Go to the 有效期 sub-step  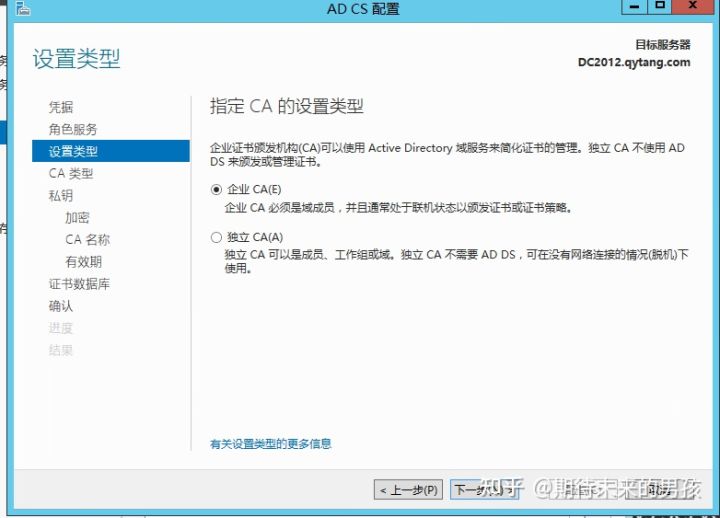pyautogui.click(x=84, y=262)
